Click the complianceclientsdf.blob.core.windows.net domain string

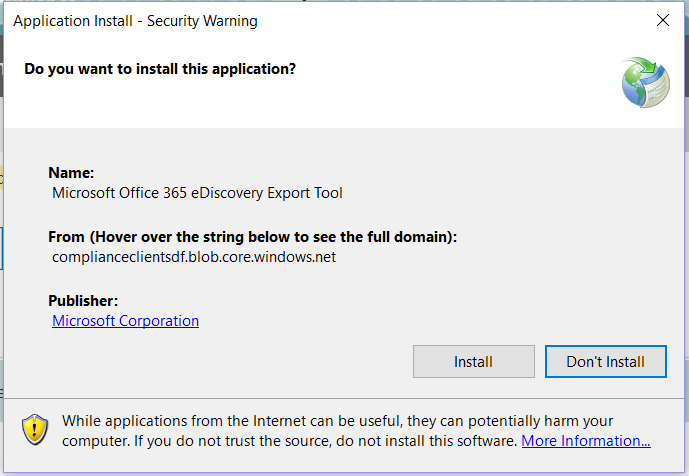tap(194, 257)
